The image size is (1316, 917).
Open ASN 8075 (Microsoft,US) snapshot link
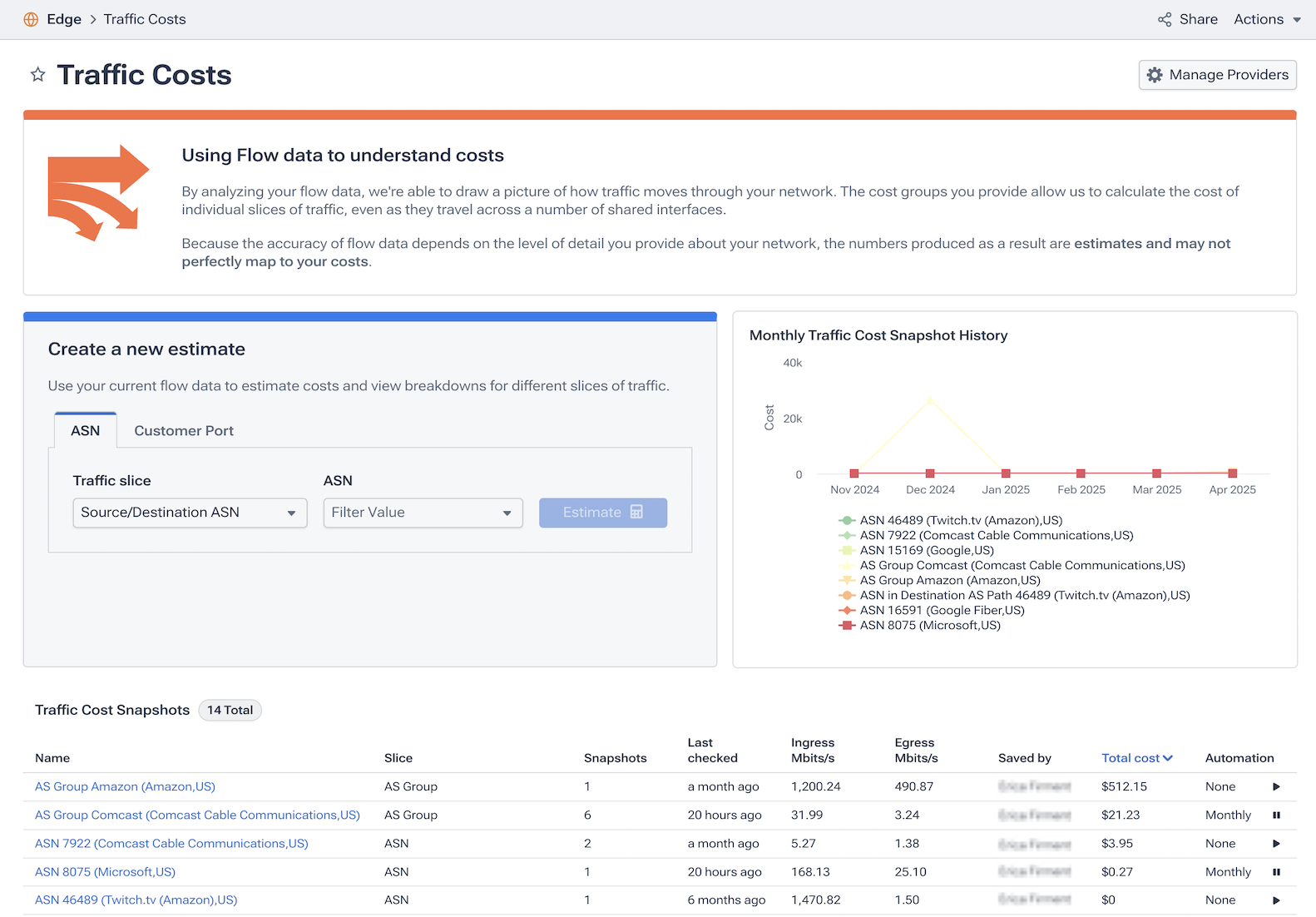pyautogui.click(x=105, y=871)
